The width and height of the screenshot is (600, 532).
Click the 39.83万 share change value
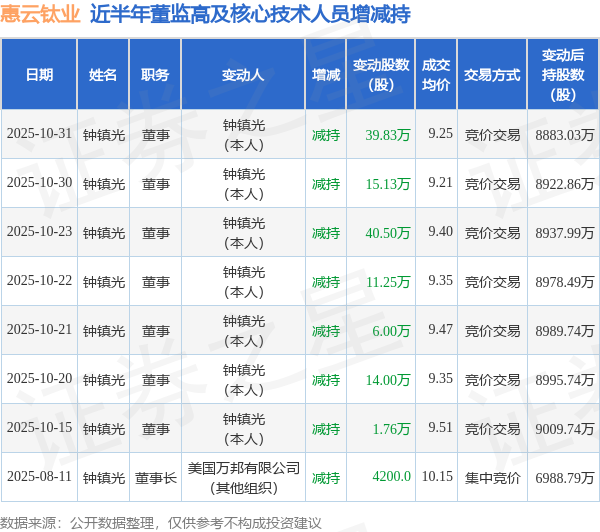point(388,135)
